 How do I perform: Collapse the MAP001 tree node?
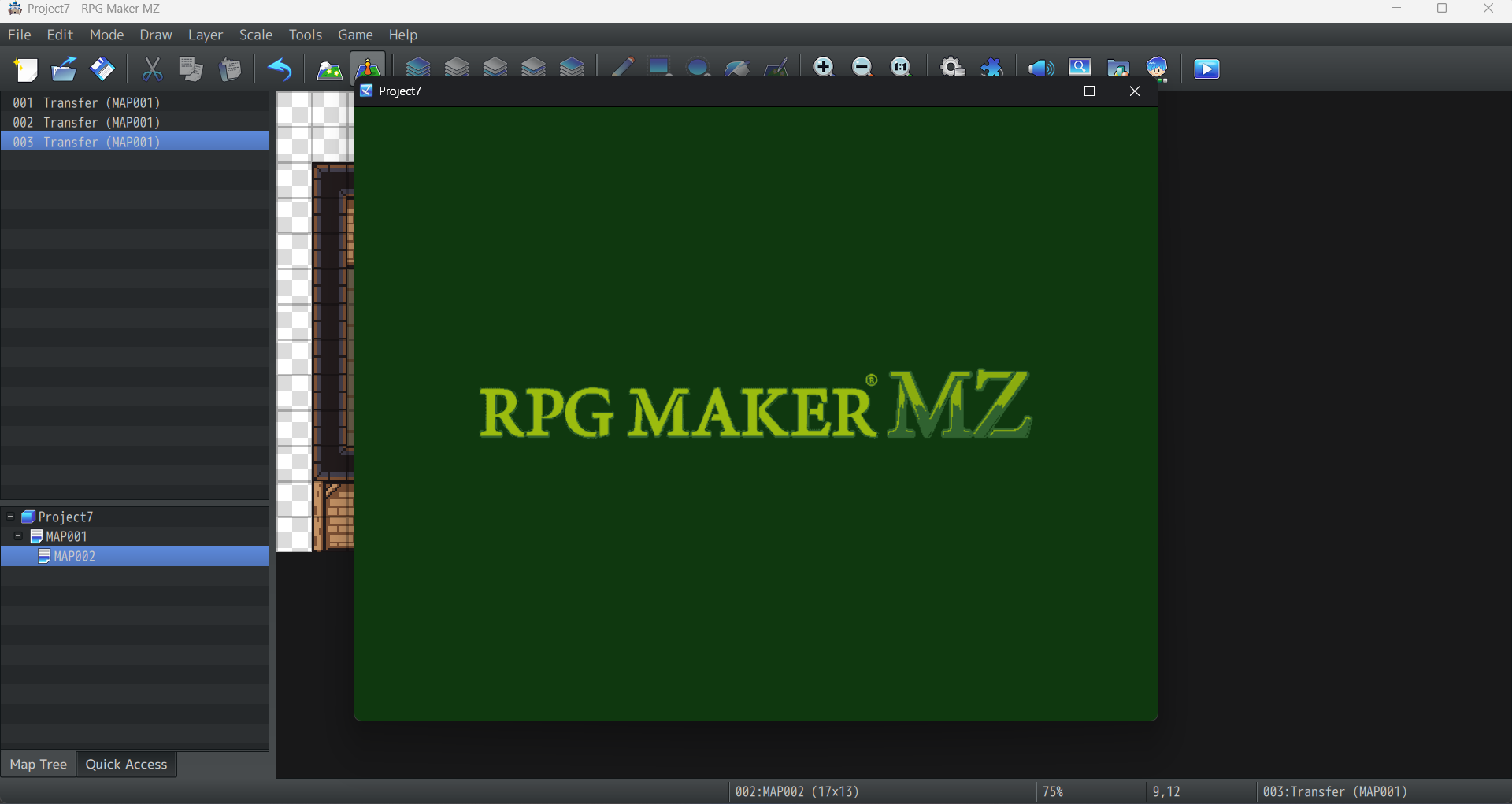(18, 536)
